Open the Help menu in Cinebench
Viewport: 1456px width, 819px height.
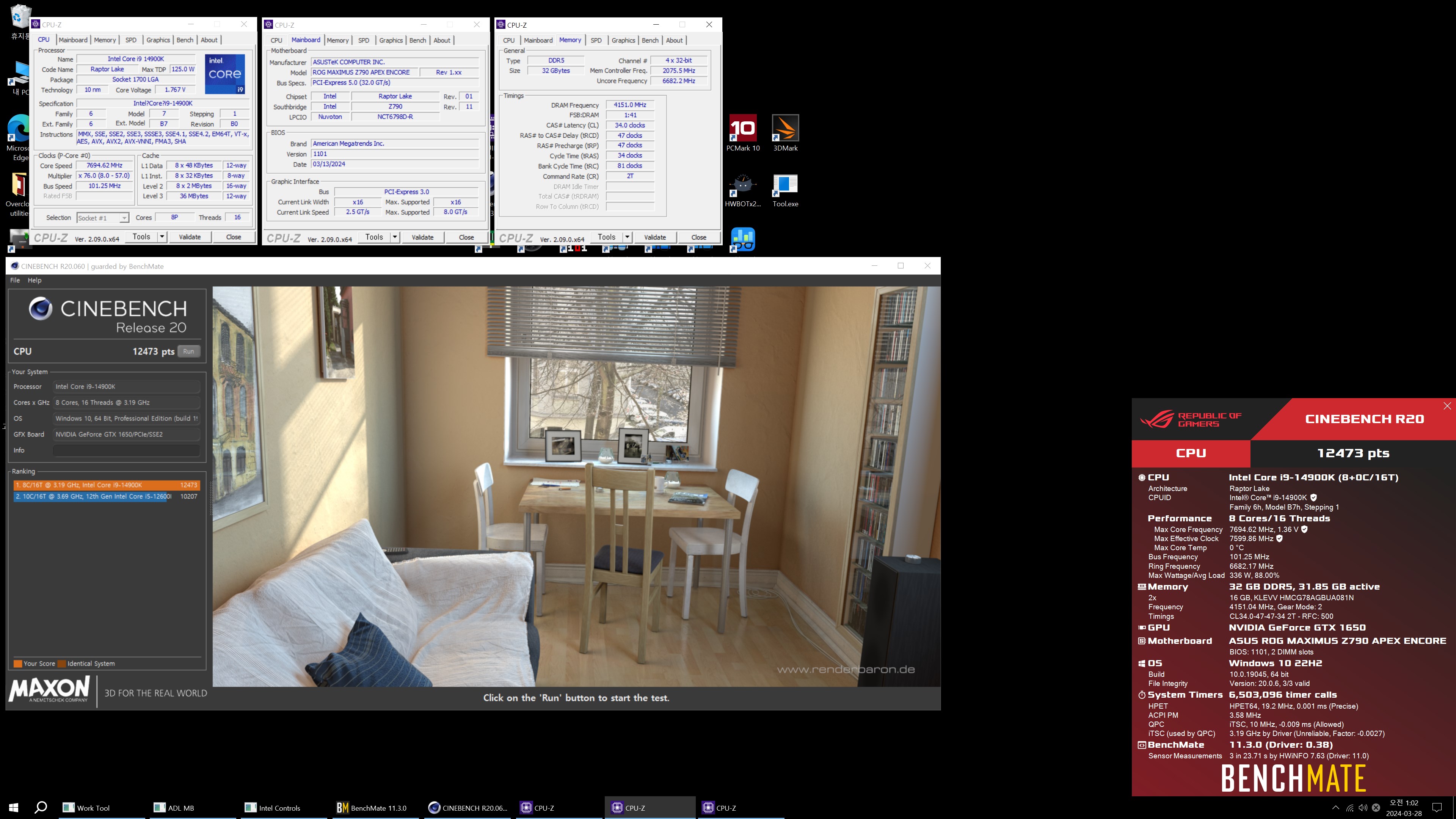coord(35,280)
